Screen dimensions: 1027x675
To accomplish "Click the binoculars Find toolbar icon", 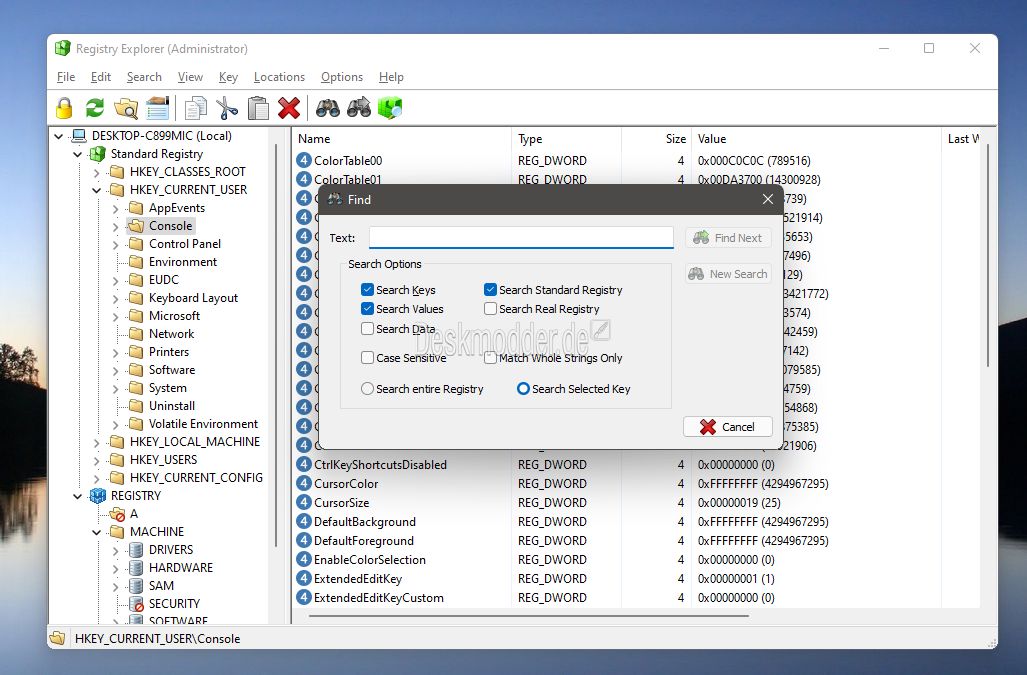I will click(x=327, y=108).
